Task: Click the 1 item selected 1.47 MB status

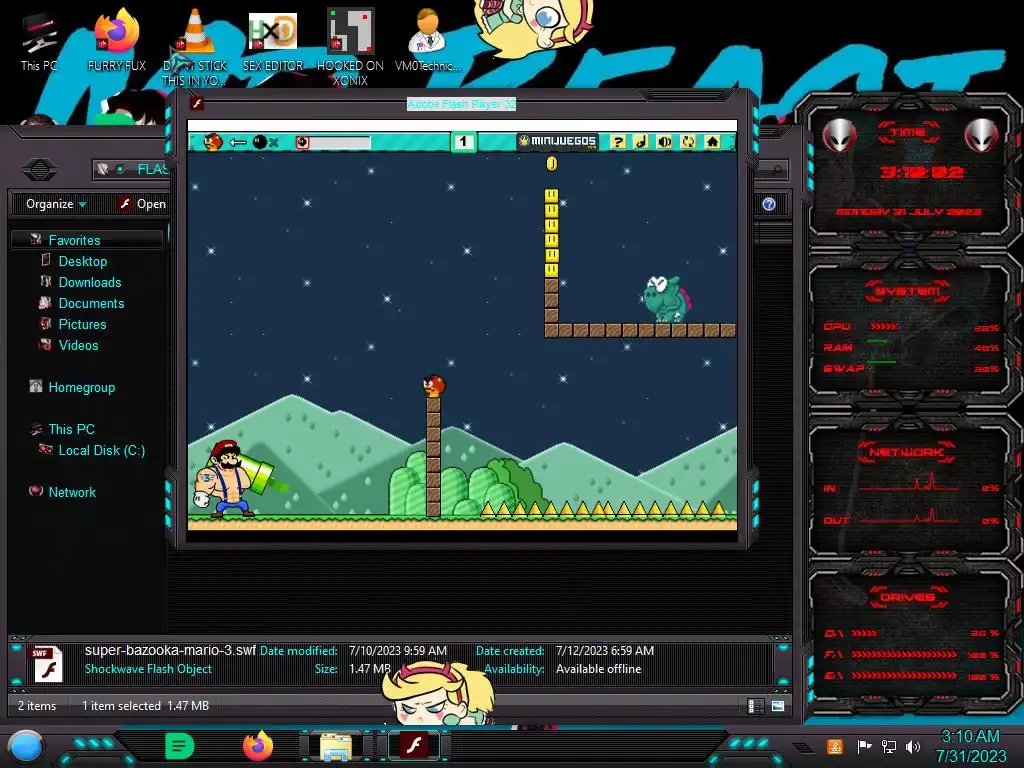Action: click(x=145, y=705)
